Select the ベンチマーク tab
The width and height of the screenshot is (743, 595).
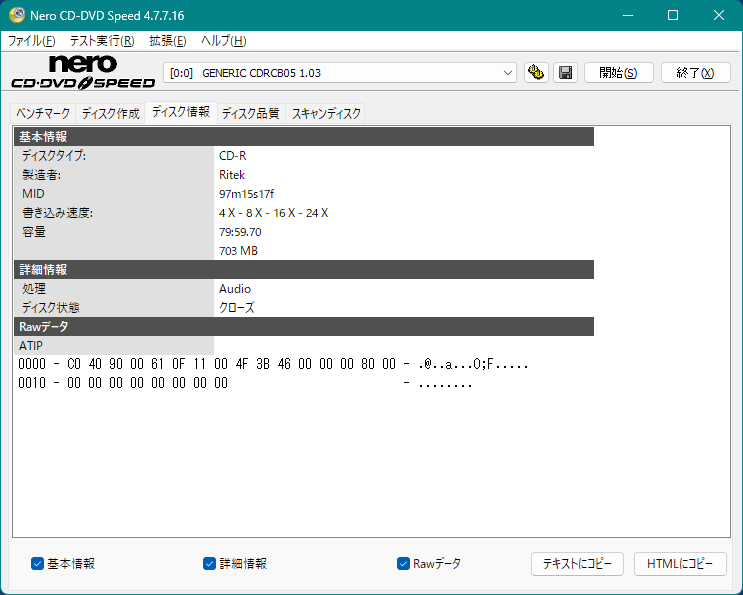point(43,114)
